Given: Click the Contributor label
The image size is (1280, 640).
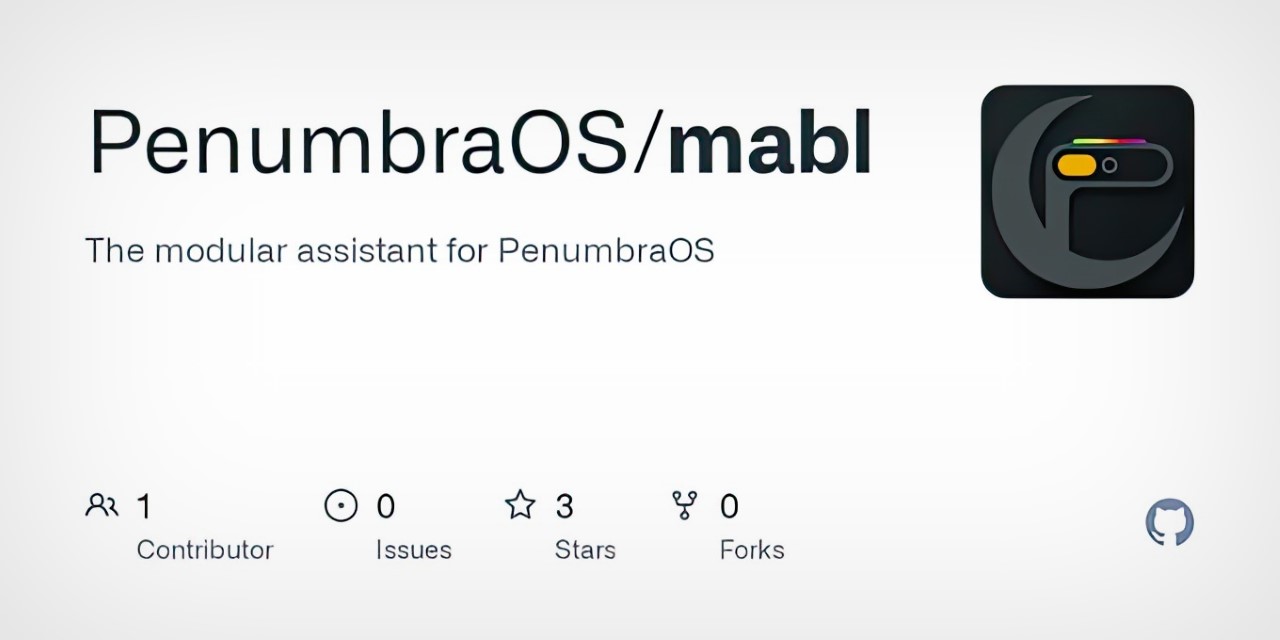Looking at the screenshot, I should click(x=205, y=550).
